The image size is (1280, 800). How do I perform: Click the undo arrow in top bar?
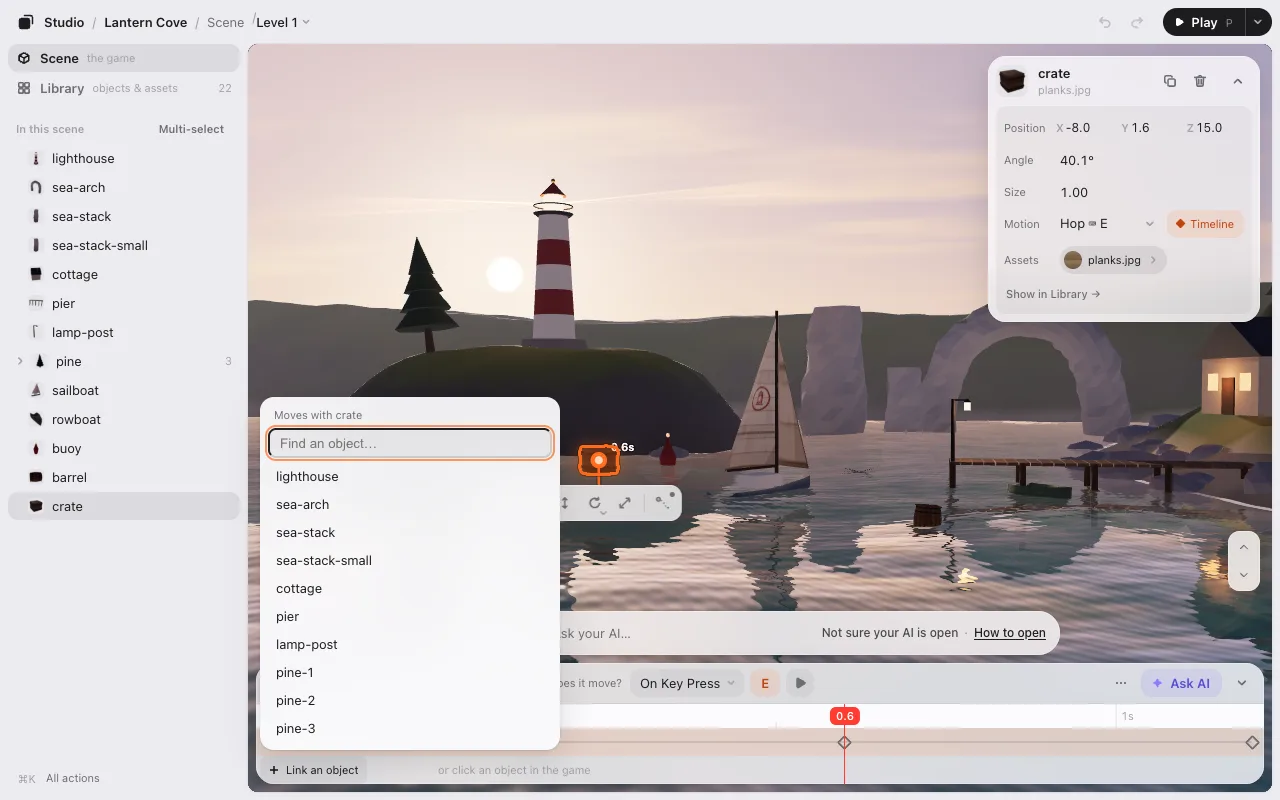point(1105,22)
